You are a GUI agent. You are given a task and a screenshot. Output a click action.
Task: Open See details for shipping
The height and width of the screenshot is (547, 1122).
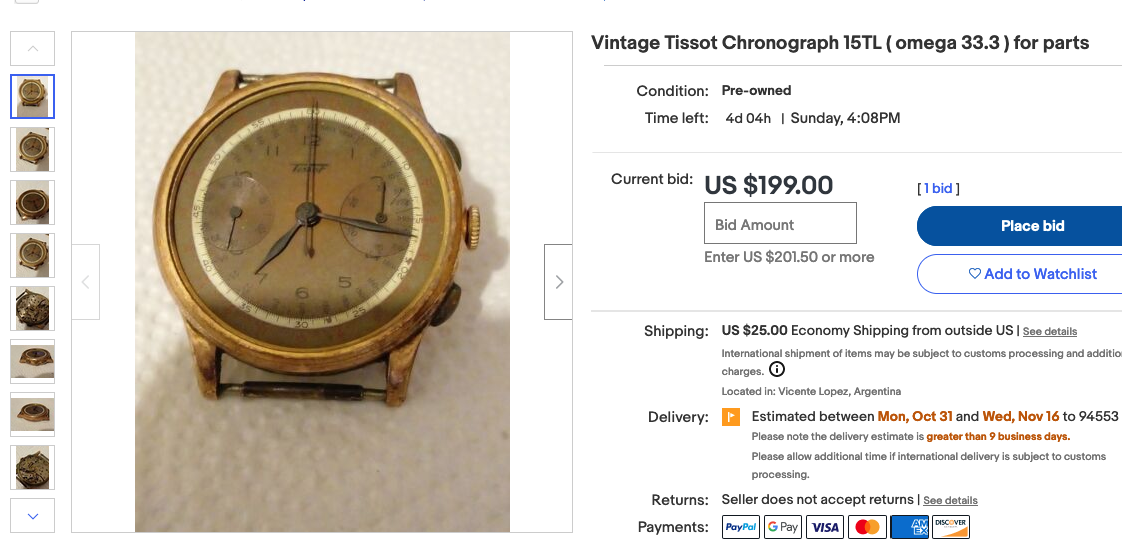(1049, 331)
